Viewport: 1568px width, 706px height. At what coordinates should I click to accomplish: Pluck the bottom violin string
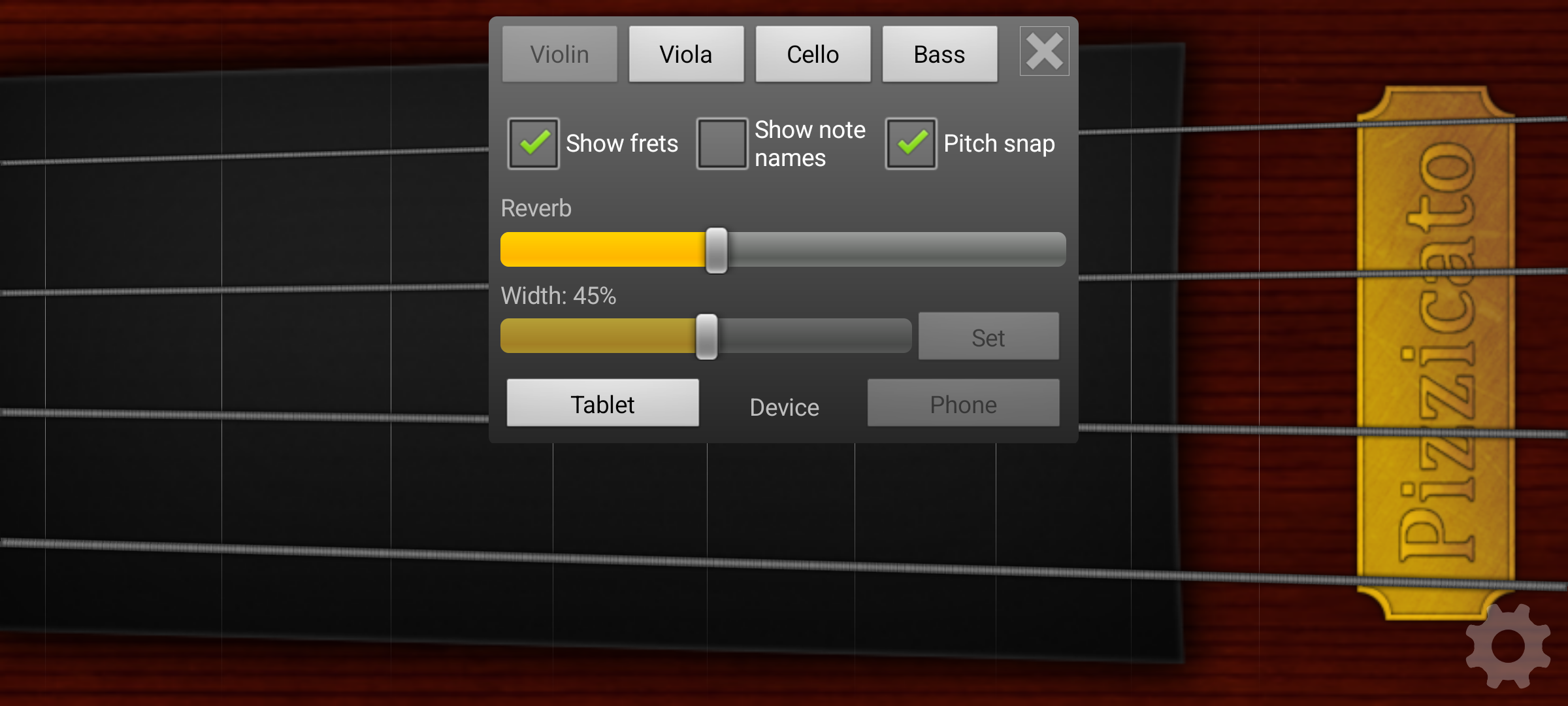pyautogui.click(x=261, y=547)
